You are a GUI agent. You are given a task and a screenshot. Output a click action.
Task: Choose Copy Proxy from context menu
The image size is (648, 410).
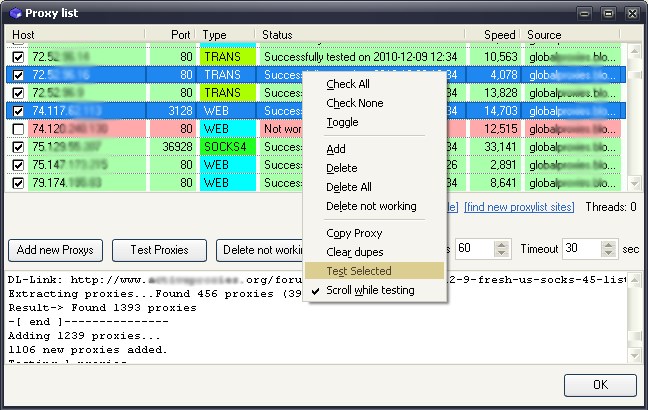pos(374,233)
